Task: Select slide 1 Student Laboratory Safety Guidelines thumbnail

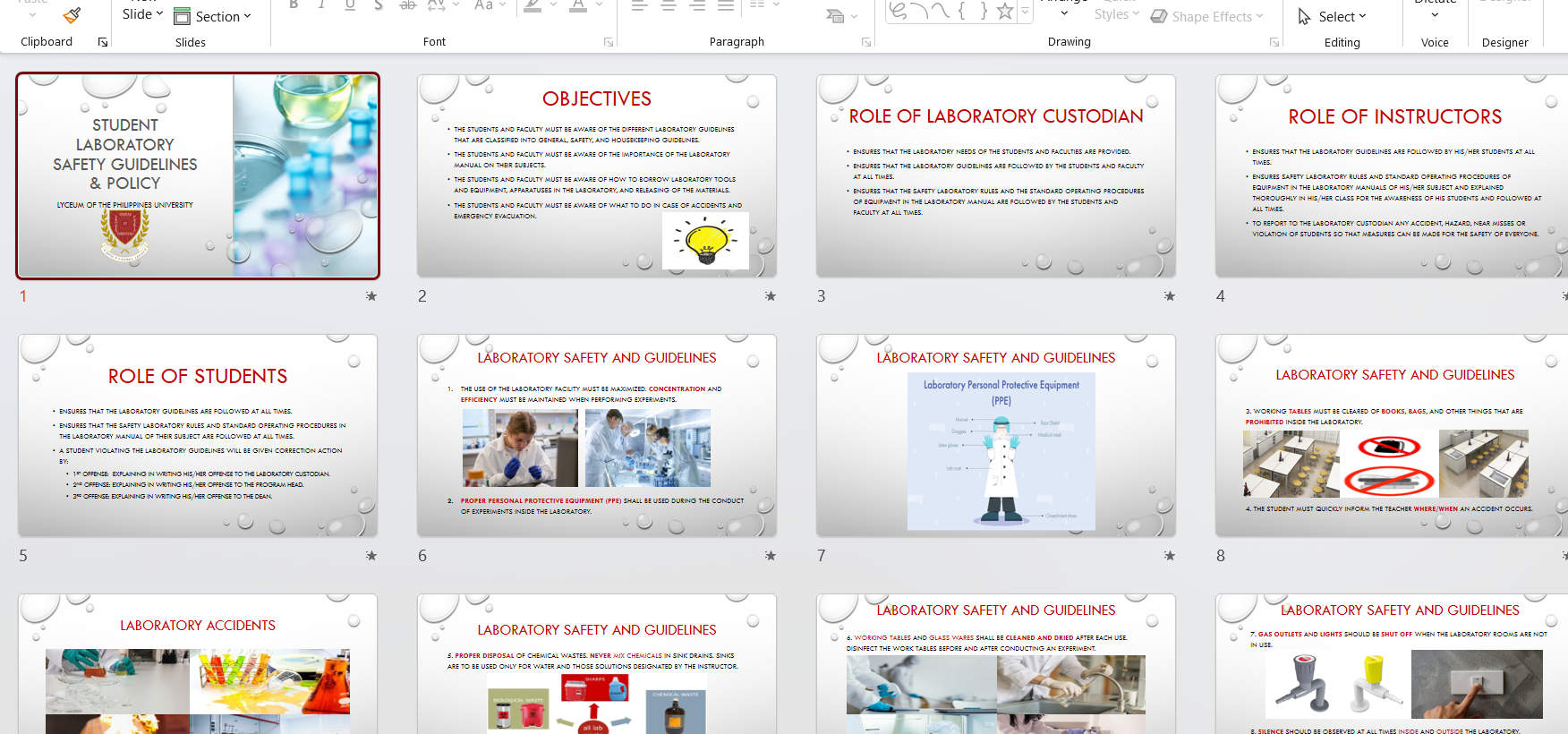Action: [198, 175]
